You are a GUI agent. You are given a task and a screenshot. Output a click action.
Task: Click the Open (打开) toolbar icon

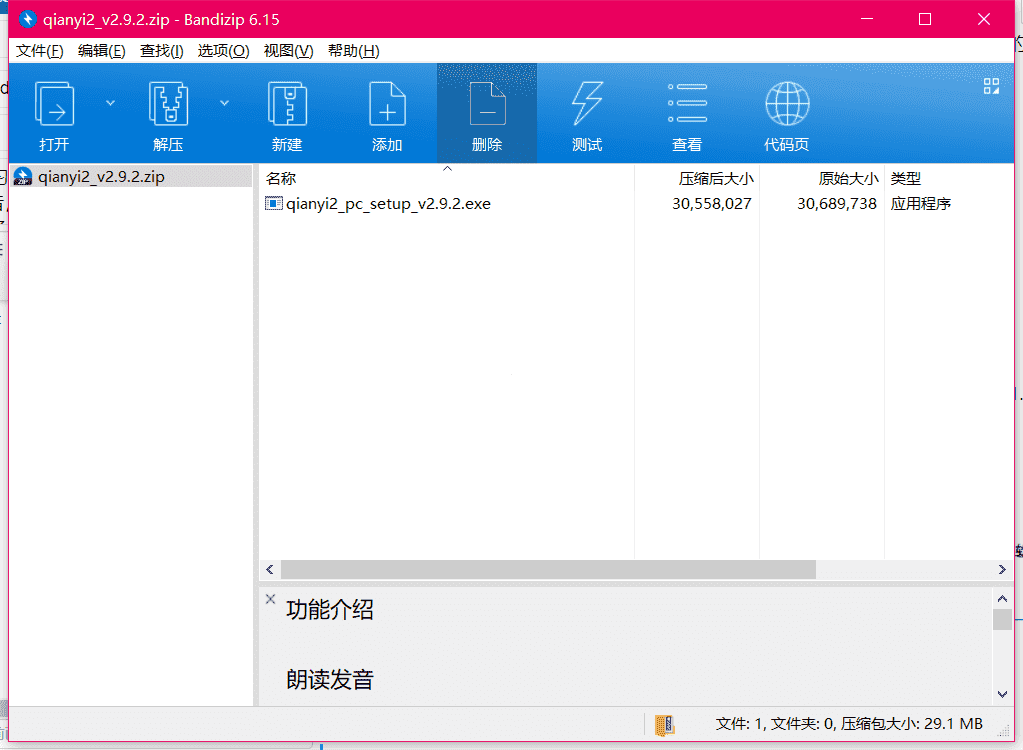(x=54, y=104)
